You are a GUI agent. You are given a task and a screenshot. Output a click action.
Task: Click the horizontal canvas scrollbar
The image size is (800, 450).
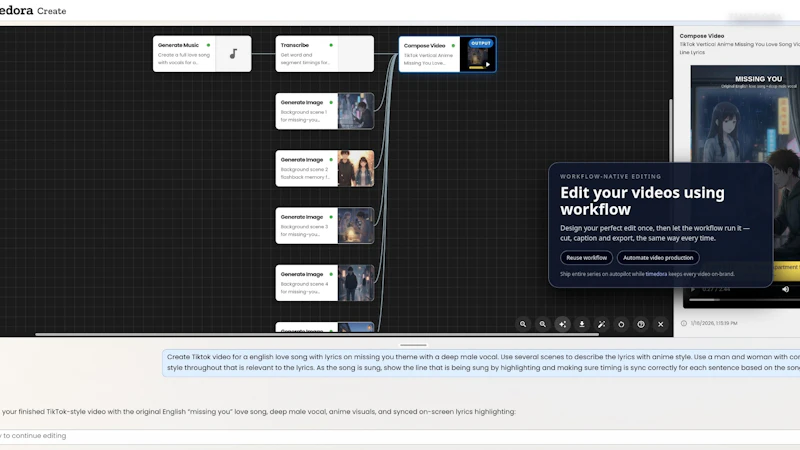[316, 334]
